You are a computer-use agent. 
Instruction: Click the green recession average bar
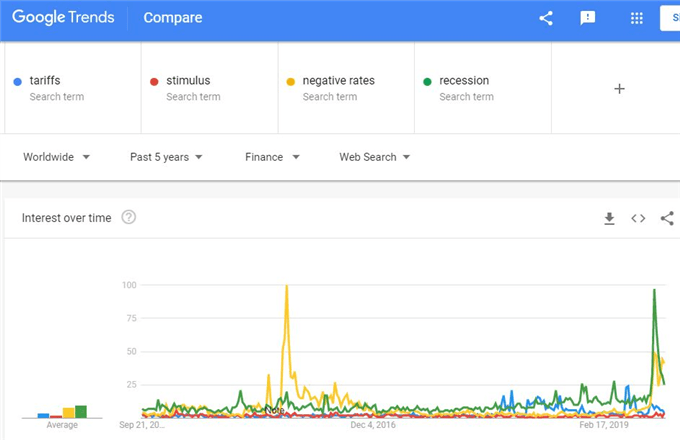[x=81, y=411]
